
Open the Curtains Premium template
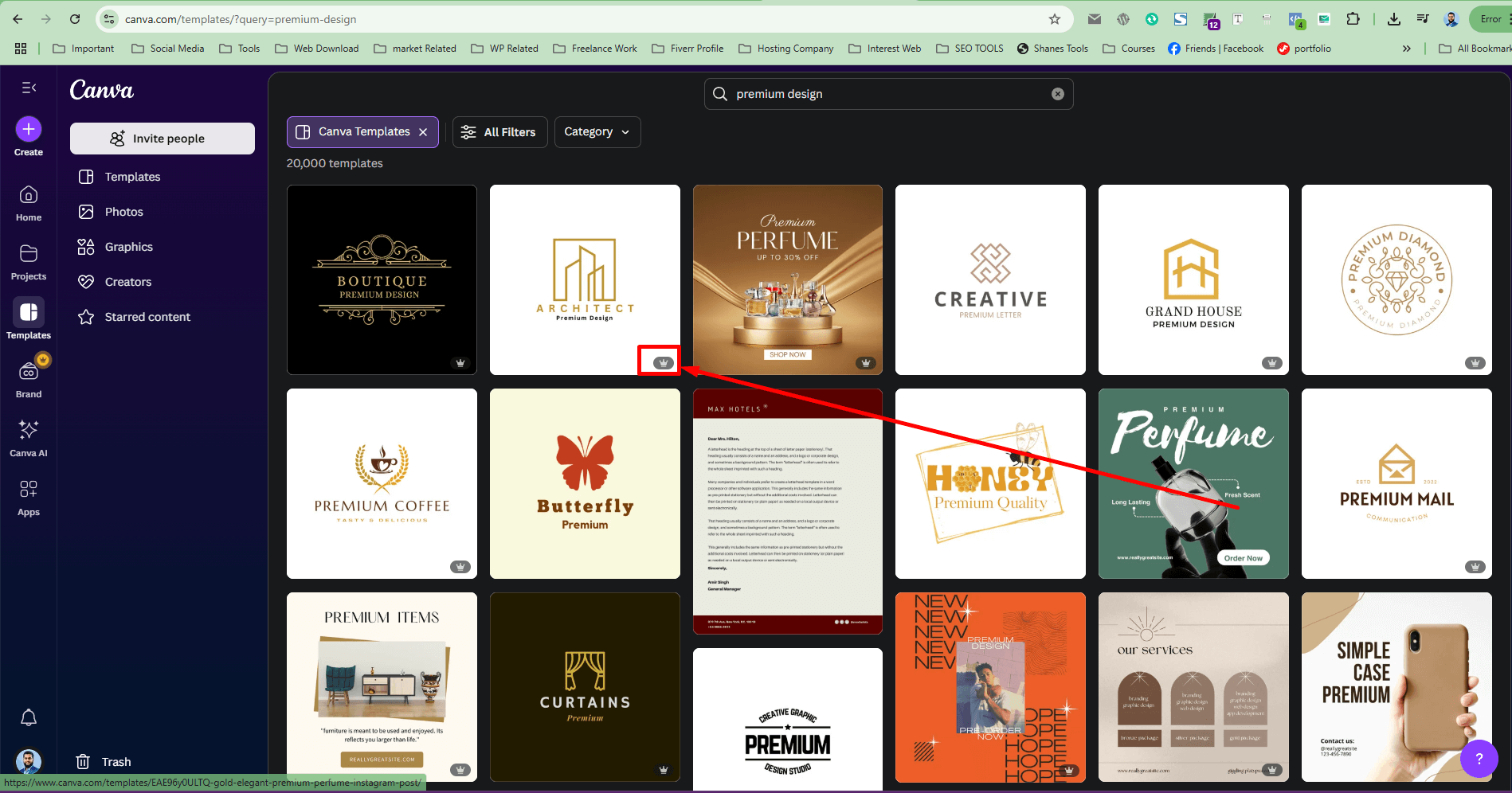coord(585,687)
